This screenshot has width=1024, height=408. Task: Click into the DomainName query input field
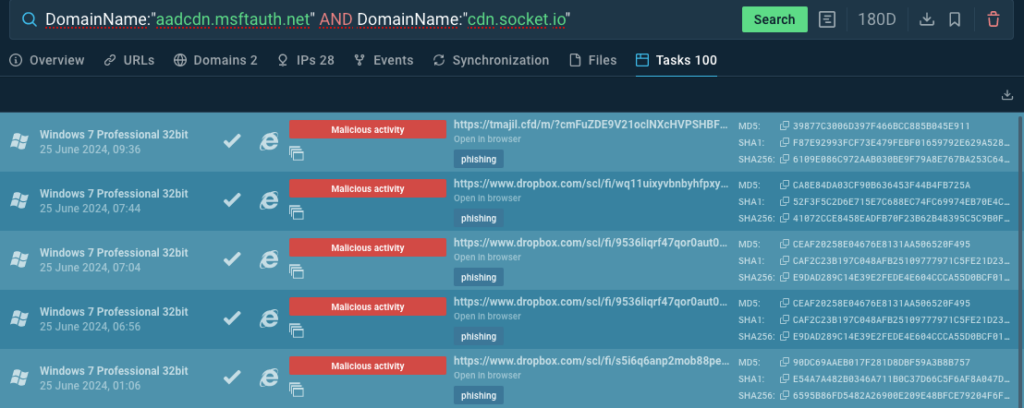coord(400,19)
